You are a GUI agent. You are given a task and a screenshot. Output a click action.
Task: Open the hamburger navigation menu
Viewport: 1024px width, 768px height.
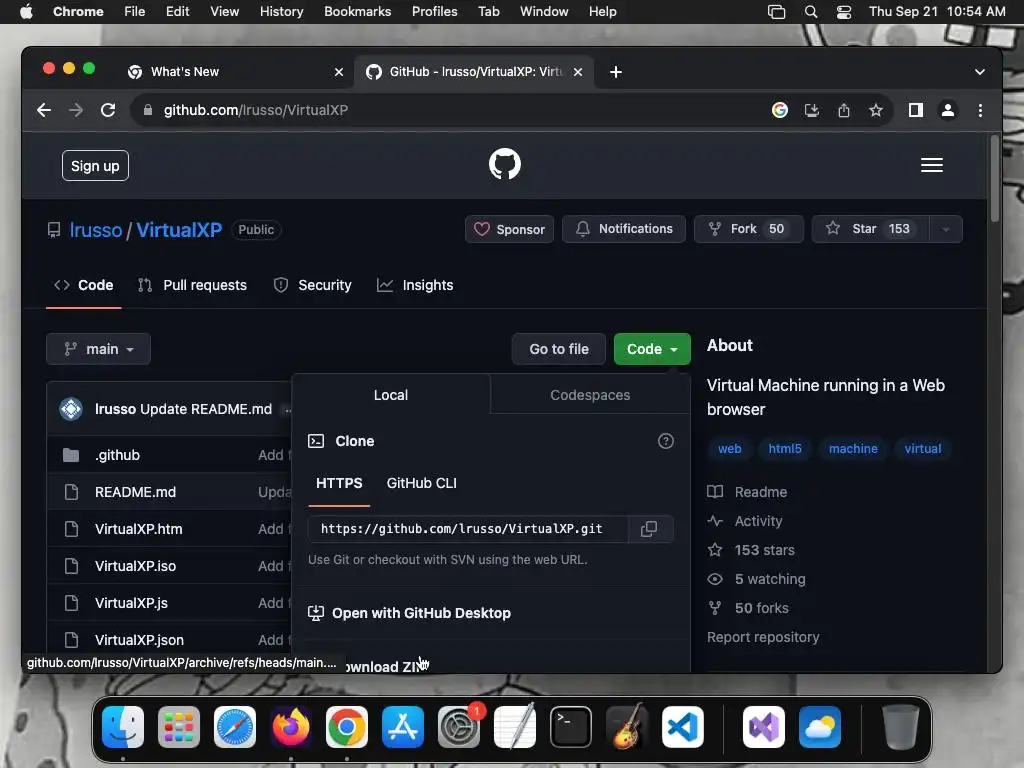(x=931, y=165)
